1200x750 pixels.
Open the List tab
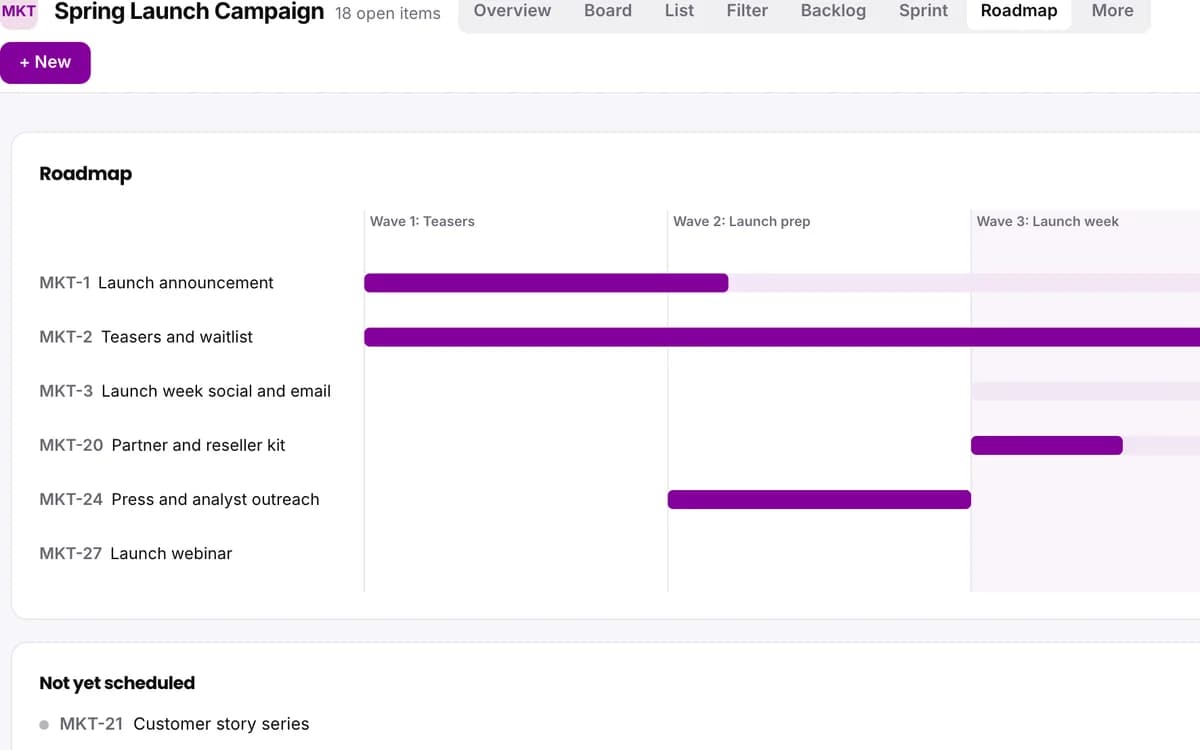pyautogui.click(x=679, y=11)
